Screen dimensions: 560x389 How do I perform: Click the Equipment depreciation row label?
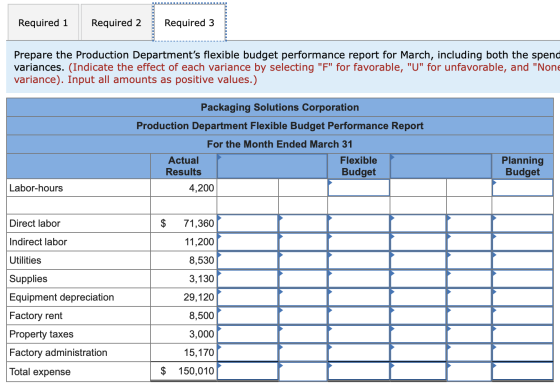(x=61, y=297)
